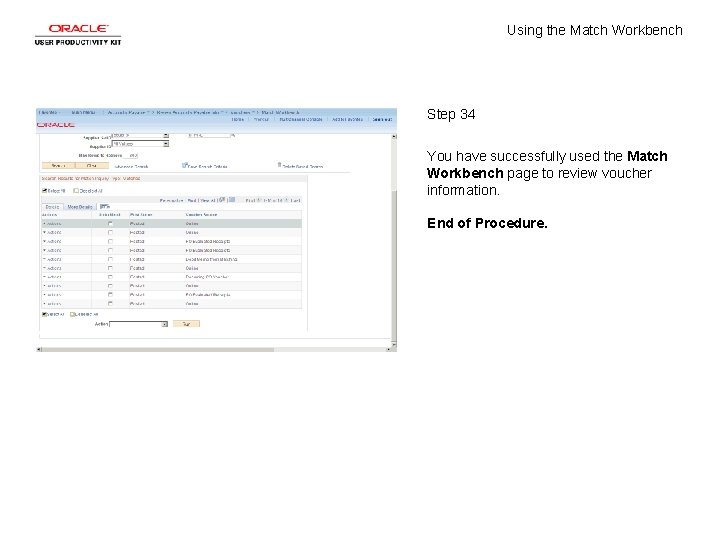Image resolution: width=720 pixels, height=540 pixels.
Task: Click the View All link in grid header
Action: tap(208, 201)
